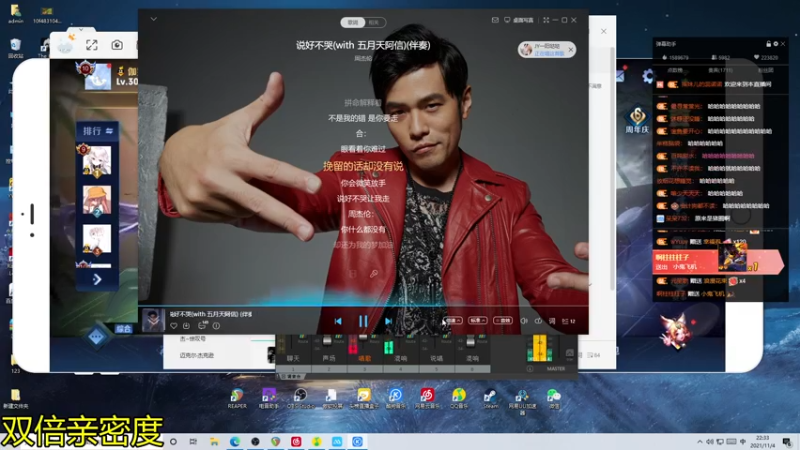The width and height of the screenshot is (800, 450).
Task: Take a screenshot with the camera icon
Action: pos(117,45)
